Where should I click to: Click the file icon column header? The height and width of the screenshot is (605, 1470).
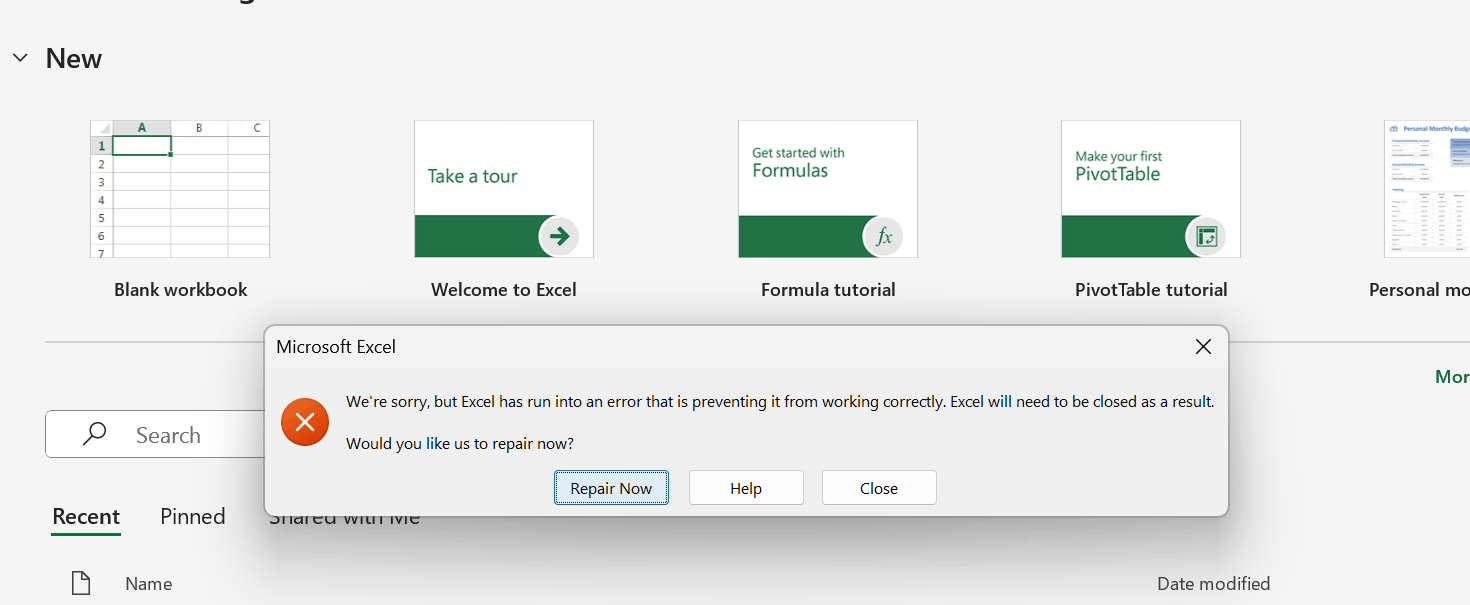pos(80,583)
